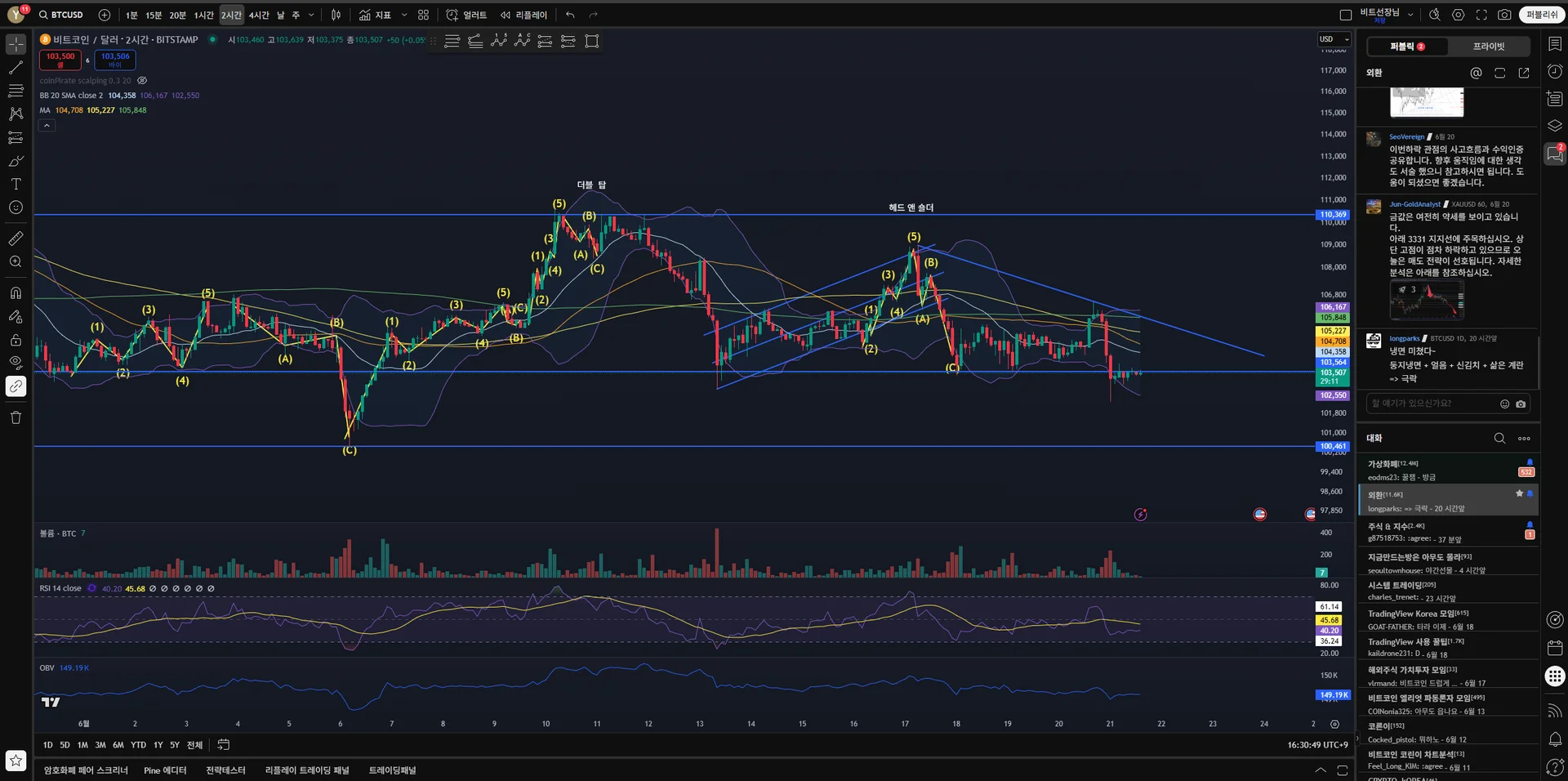Select the ruler measure tool
Image resolution: width=1568 pixels, height=781 pixels.
(16, 239)
